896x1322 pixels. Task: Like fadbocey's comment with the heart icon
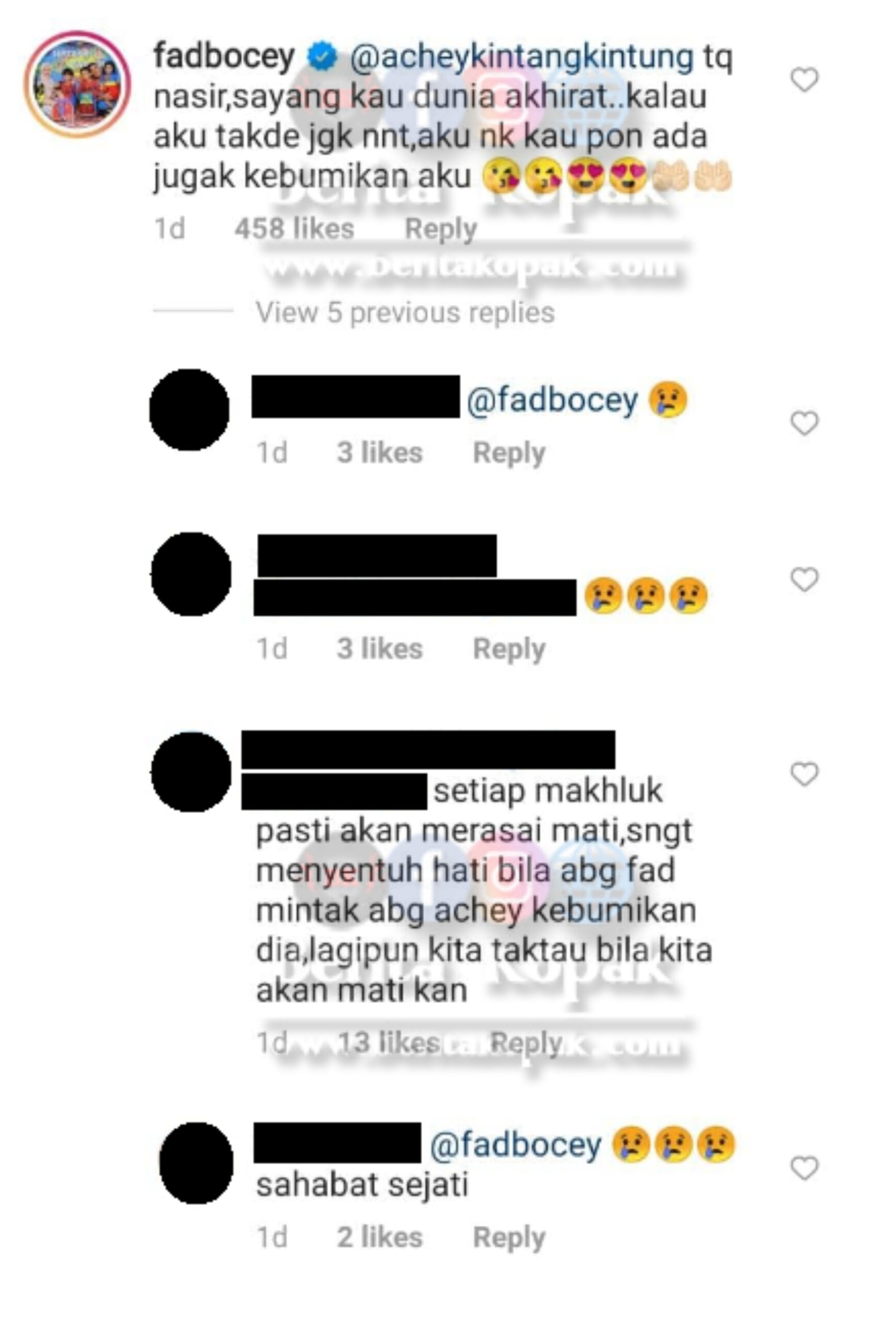pos(805,79)
